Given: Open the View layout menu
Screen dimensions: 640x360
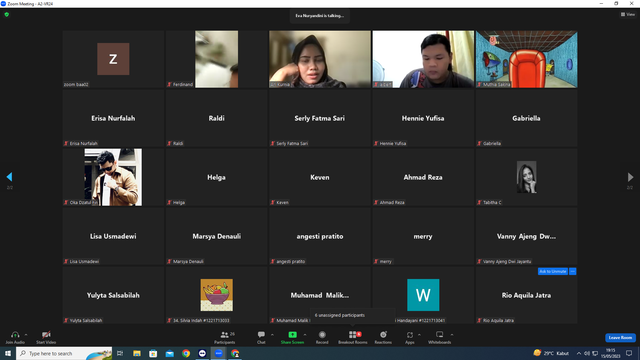Looking at the screenshot, I should (628, 14).
